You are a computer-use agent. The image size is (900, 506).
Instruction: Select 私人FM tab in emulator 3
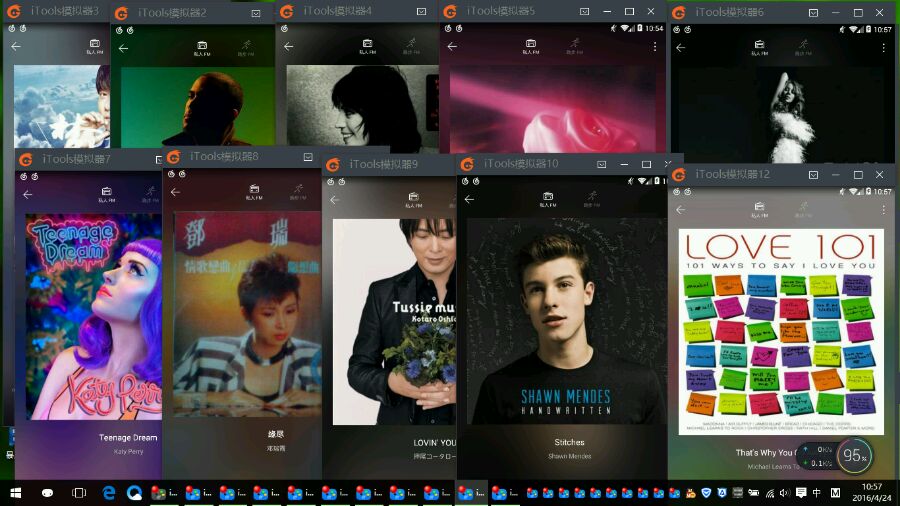click(95, 46)
